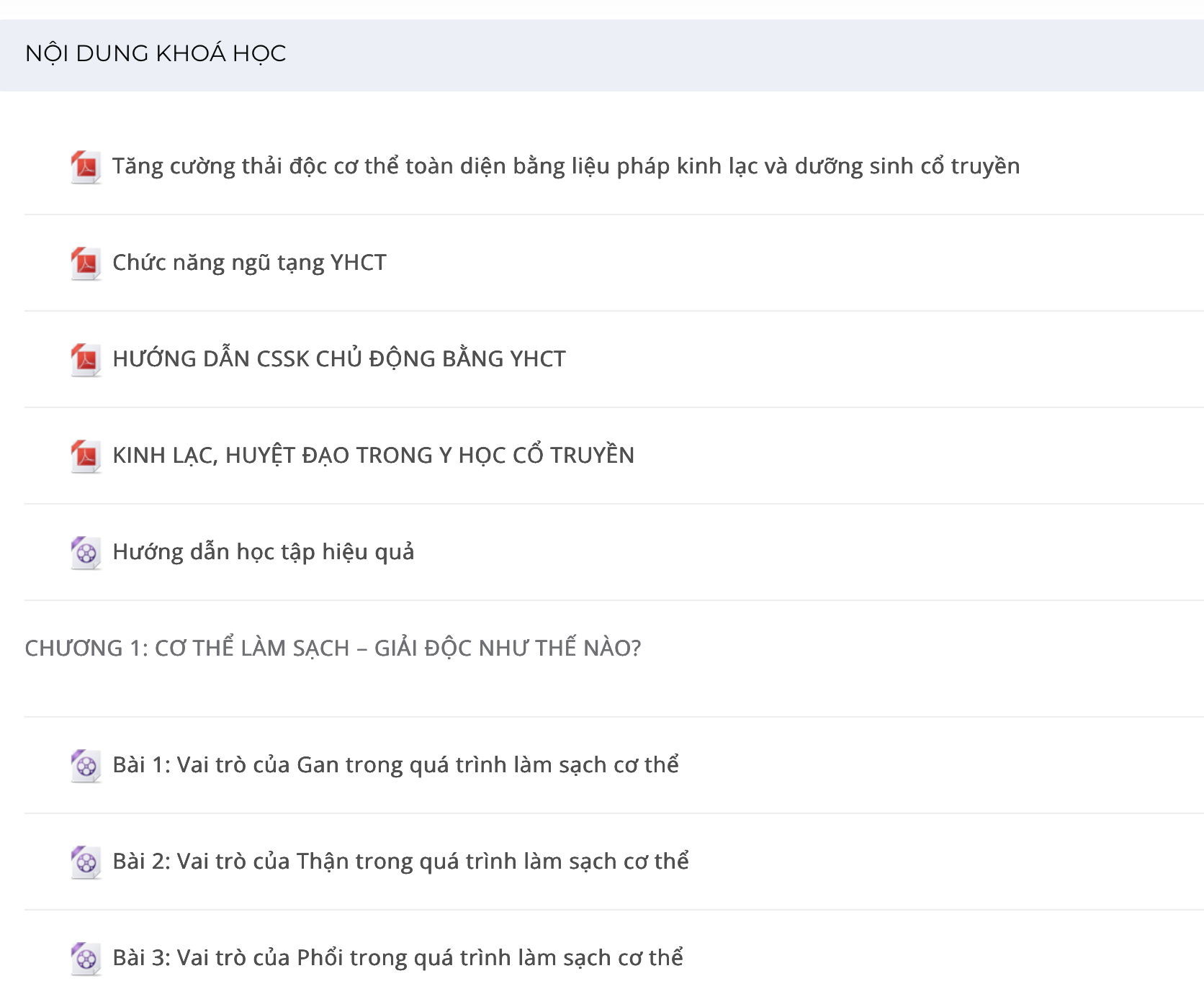Click video icon for Bài 3 lesson
Viewport: 1204px width, 999px height.
click(x=86, y=959)
